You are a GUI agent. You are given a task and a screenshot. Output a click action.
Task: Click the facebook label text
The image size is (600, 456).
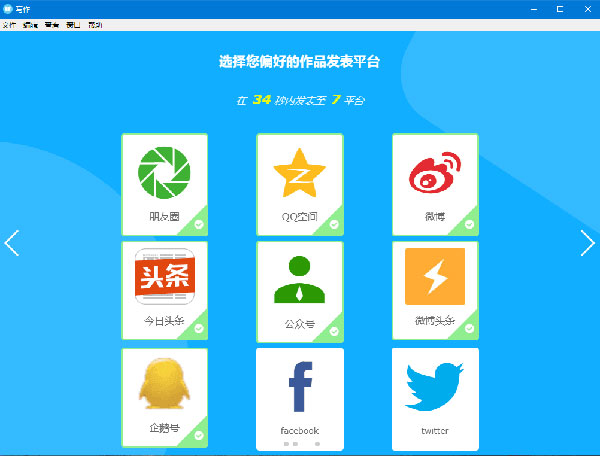click(300, 431)
